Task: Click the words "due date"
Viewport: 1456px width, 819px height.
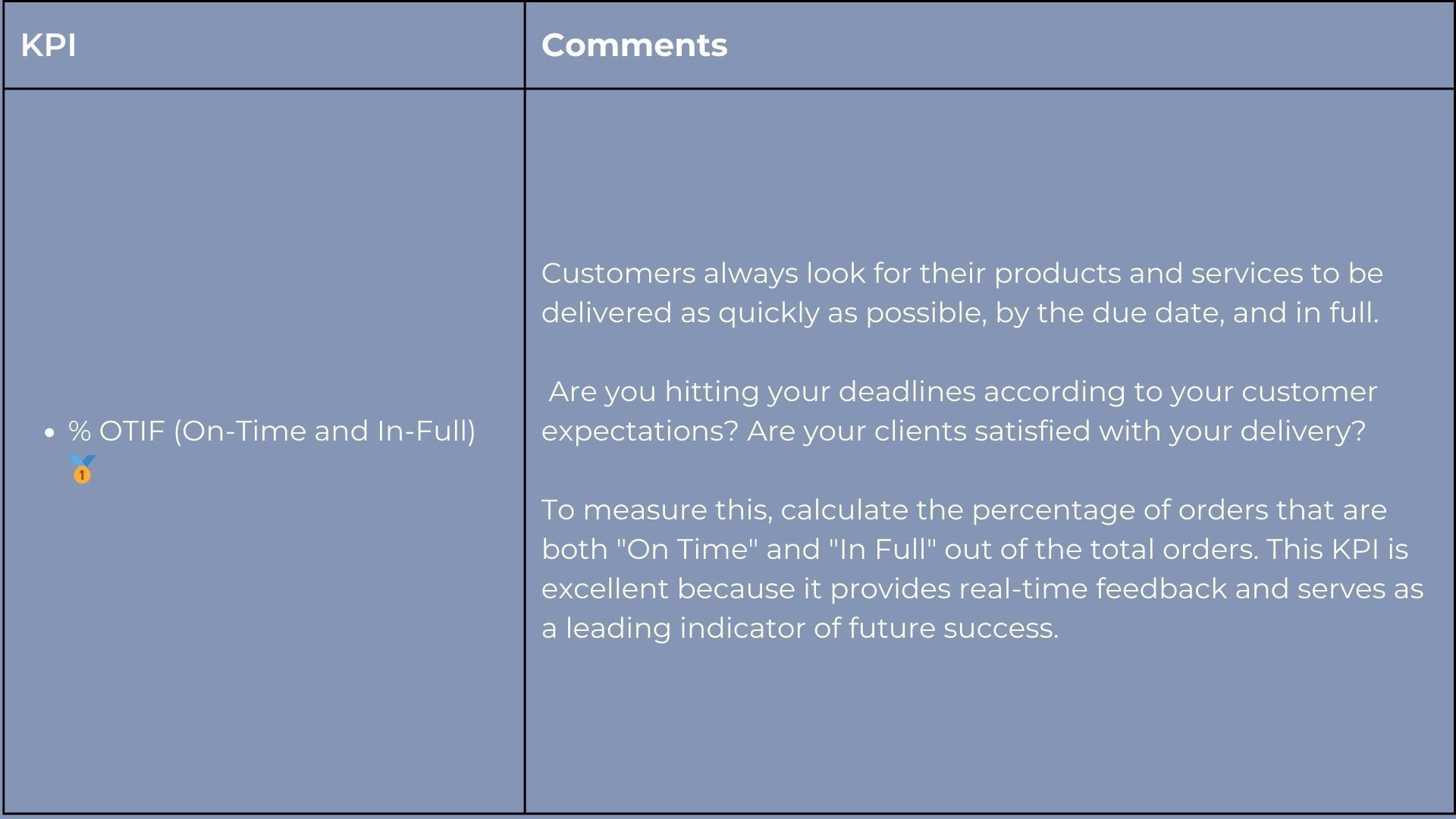Action: coord(1158,312)
